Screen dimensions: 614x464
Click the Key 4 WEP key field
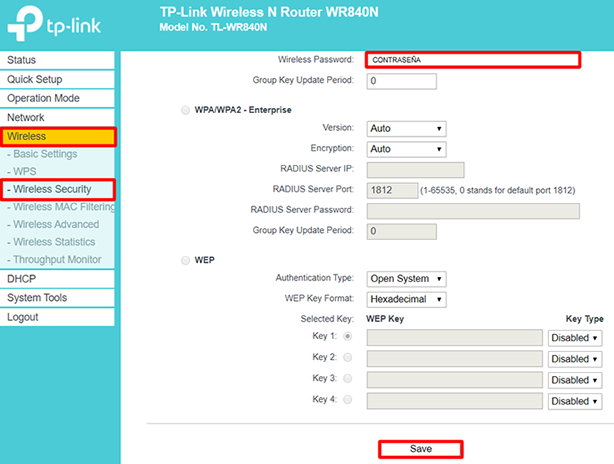pyautogui.click(x=455, y=401)
